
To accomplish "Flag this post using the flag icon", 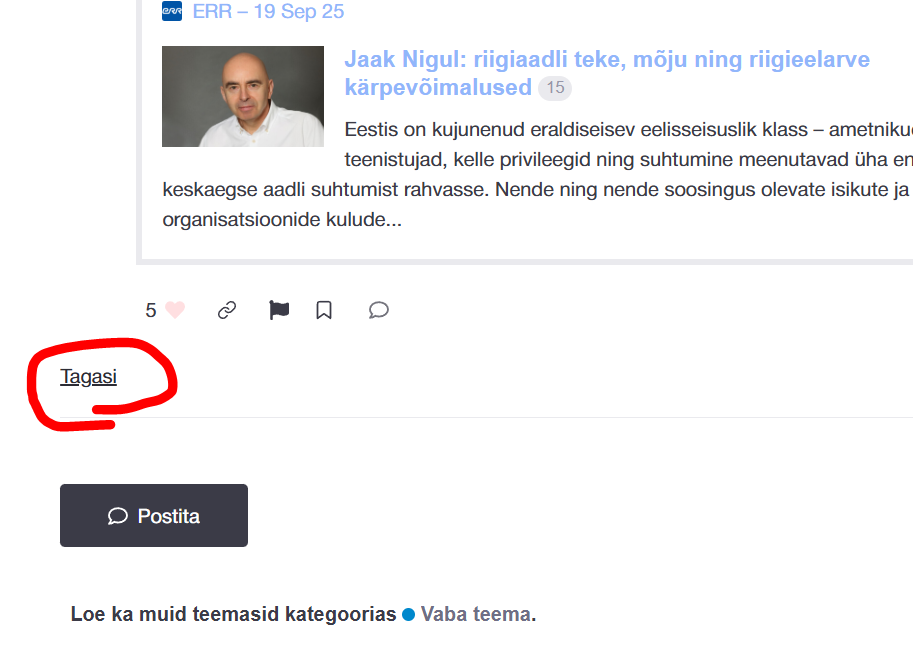I will tap(279, 310).
